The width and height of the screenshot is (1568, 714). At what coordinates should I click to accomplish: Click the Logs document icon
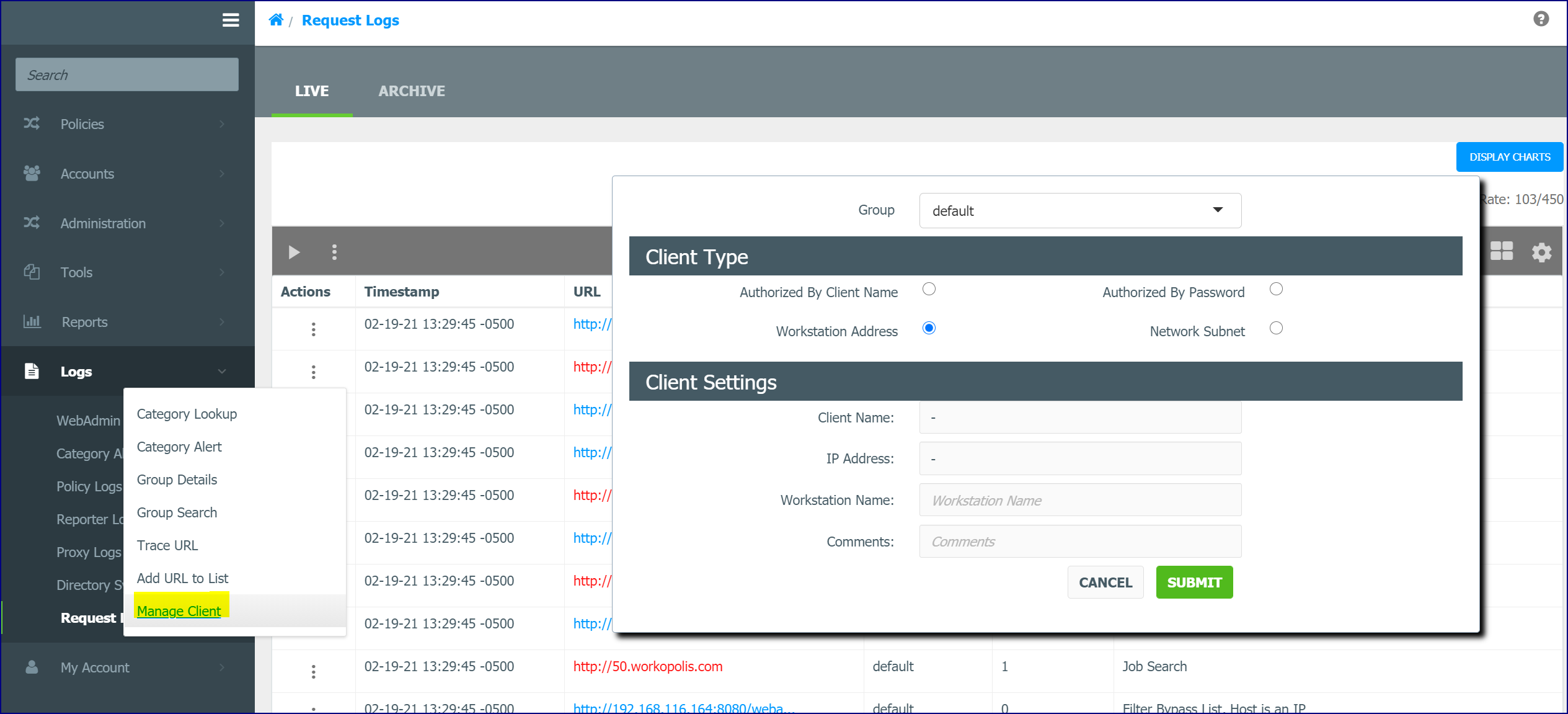[32, 371]
